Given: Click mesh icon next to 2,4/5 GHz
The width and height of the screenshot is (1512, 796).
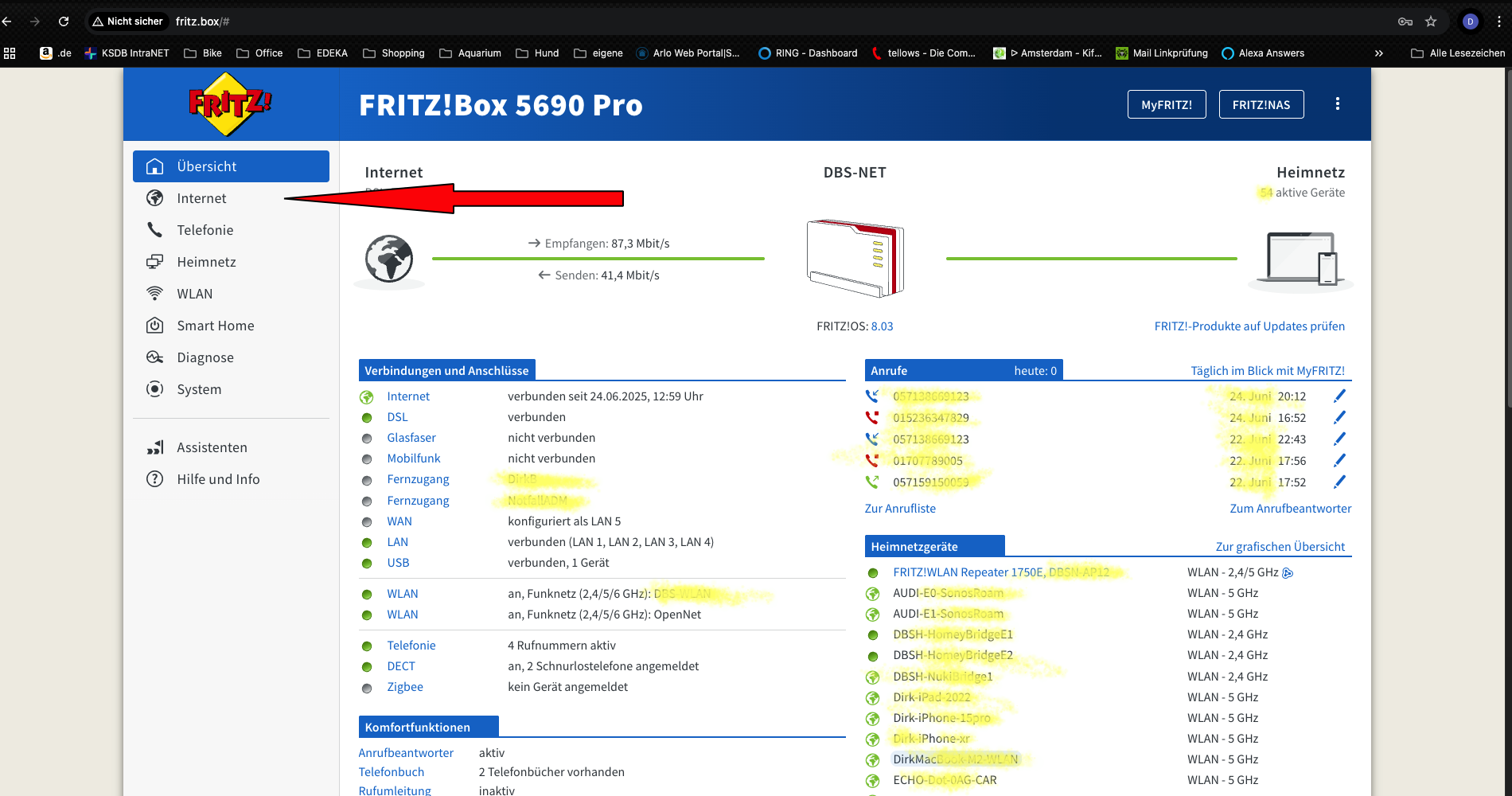Looking at the screenshot, I should tap(1288, 572).
